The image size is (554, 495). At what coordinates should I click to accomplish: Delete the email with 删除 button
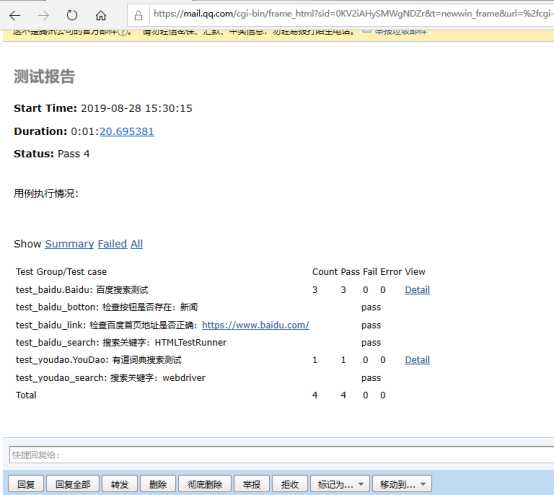[158, 484]
